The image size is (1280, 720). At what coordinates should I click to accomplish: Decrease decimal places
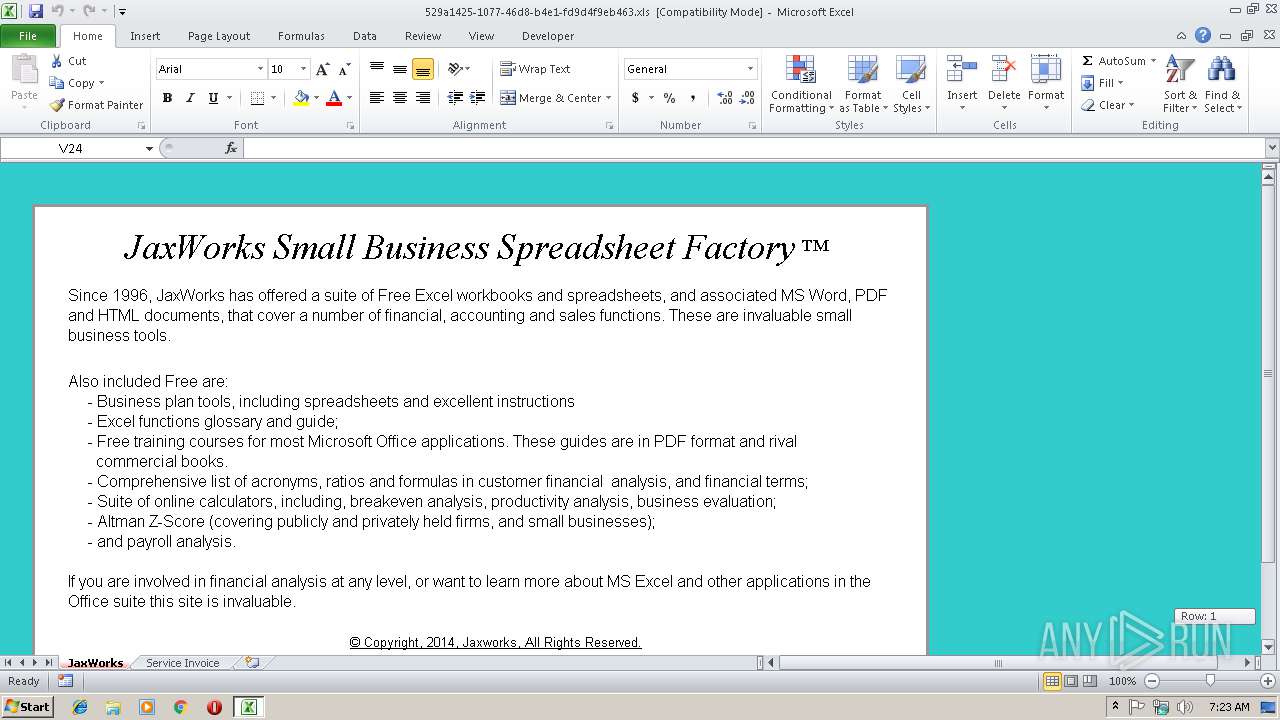(748, 98)
